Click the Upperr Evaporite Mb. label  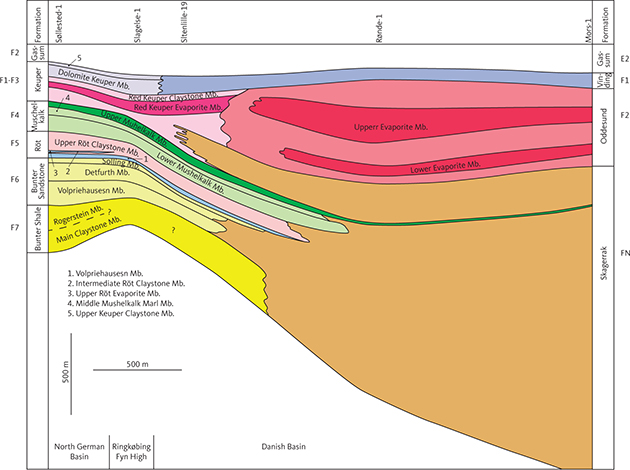[x=391, y=127]
